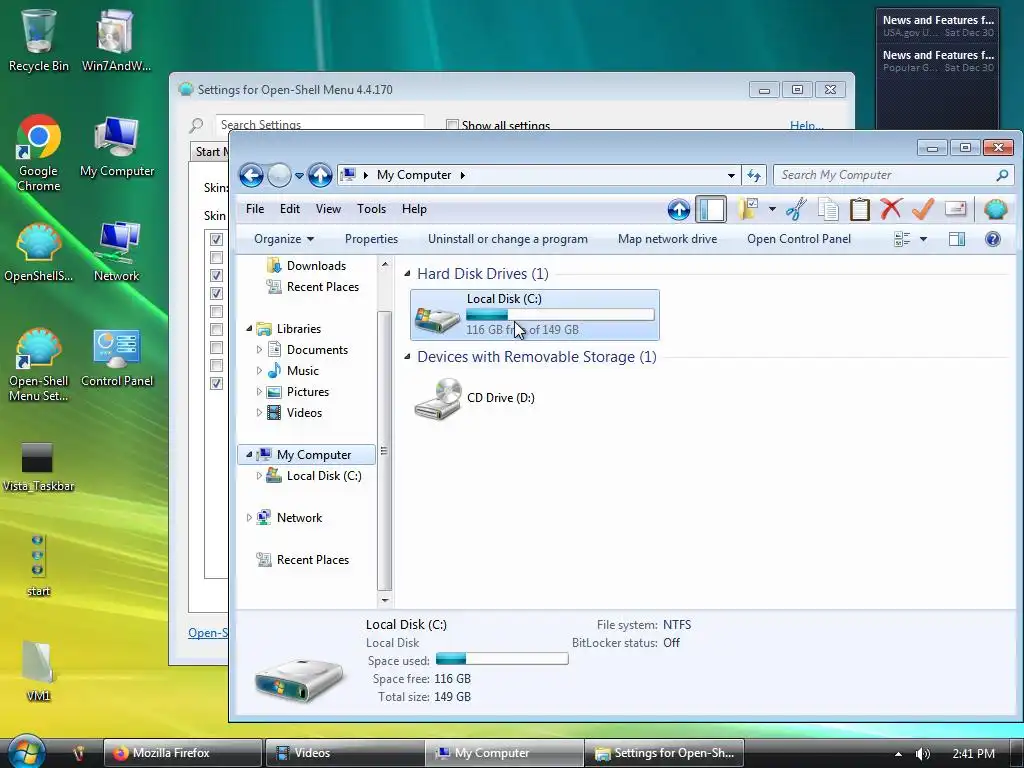
Task: Click Help link in Open-Shell Settings window
Action: click(x=807, y=125)
